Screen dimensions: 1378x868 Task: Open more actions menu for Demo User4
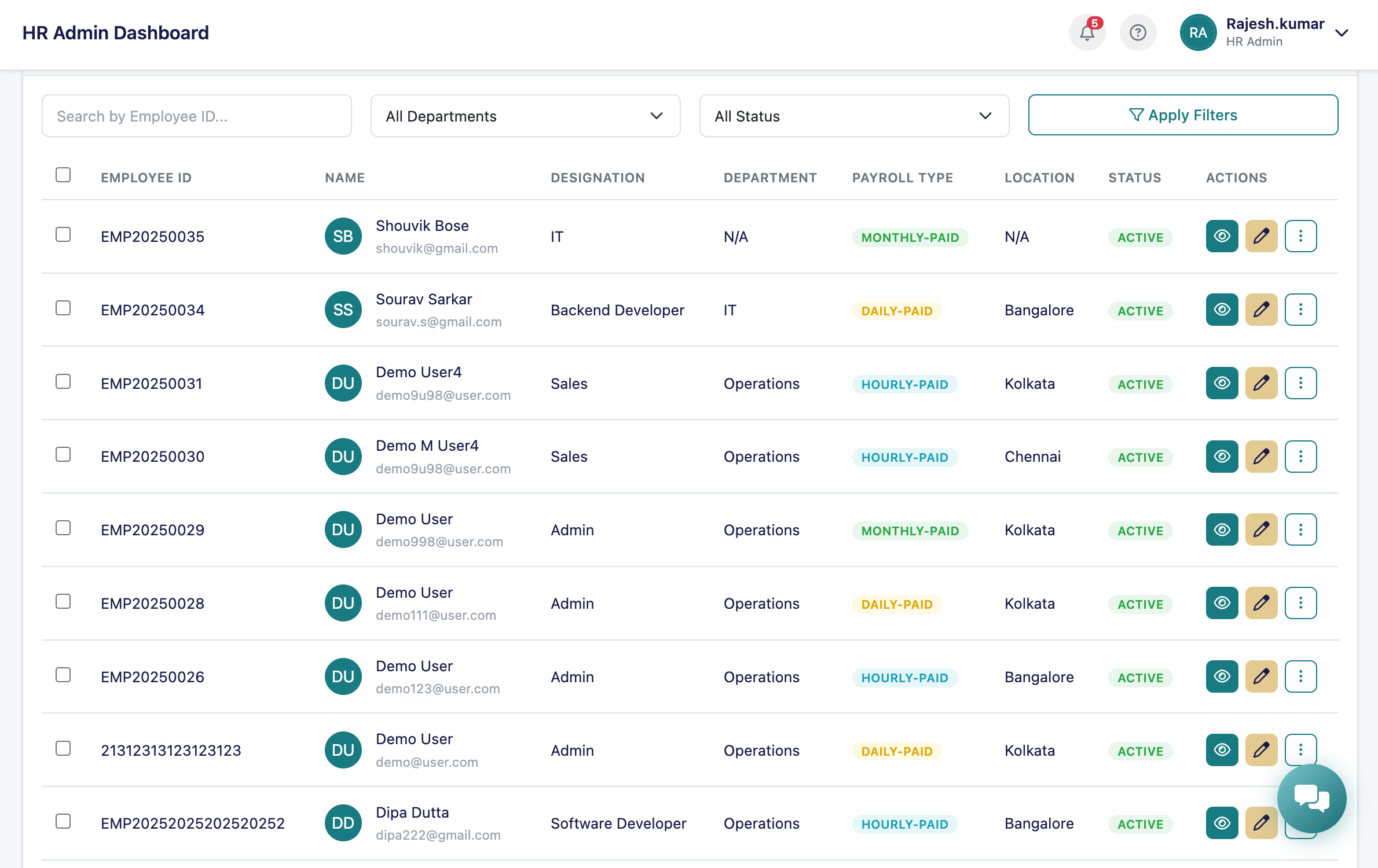point(1301,383)
